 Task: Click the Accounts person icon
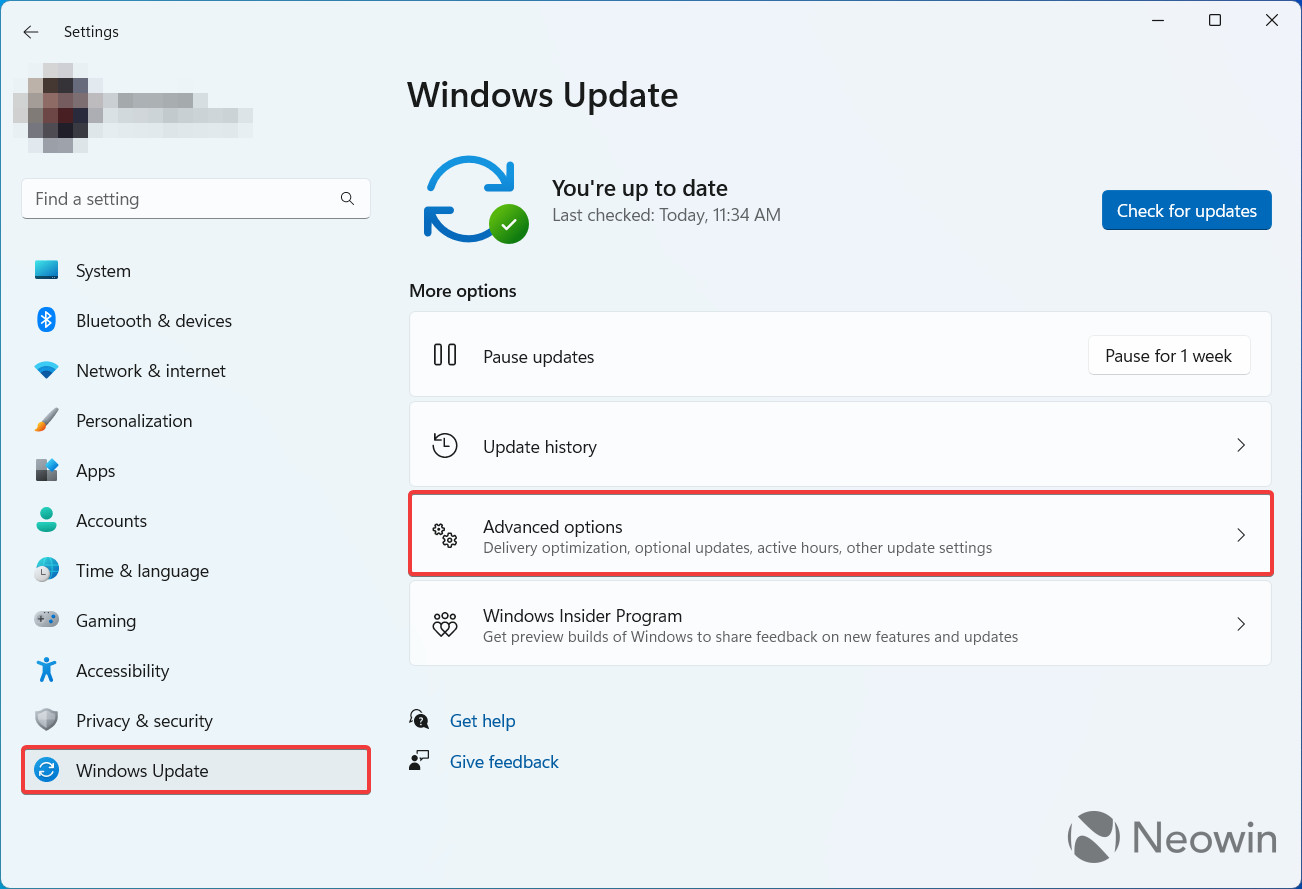click(47, 520)
